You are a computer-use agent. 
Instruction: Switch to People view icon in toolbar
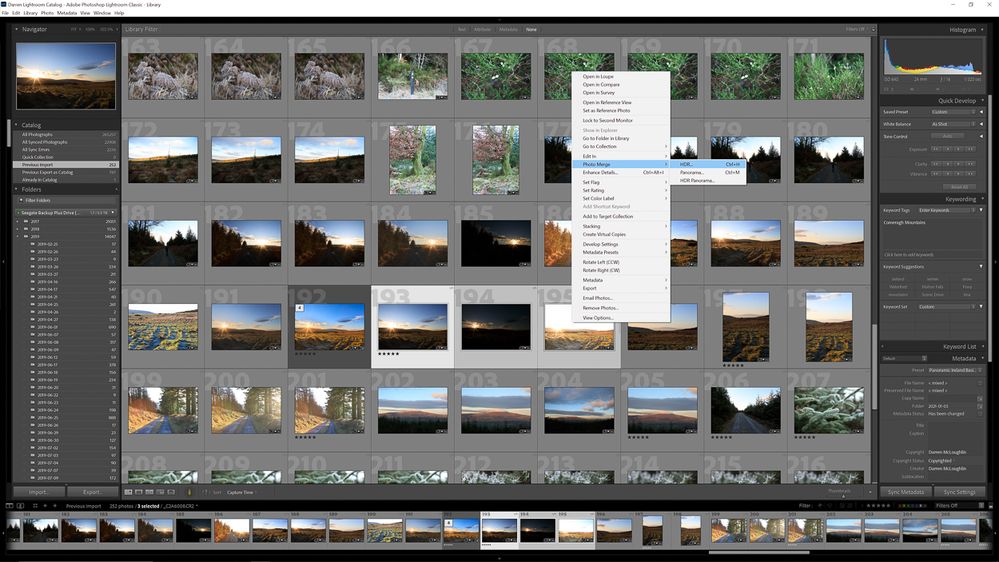[x=171, y=492]
